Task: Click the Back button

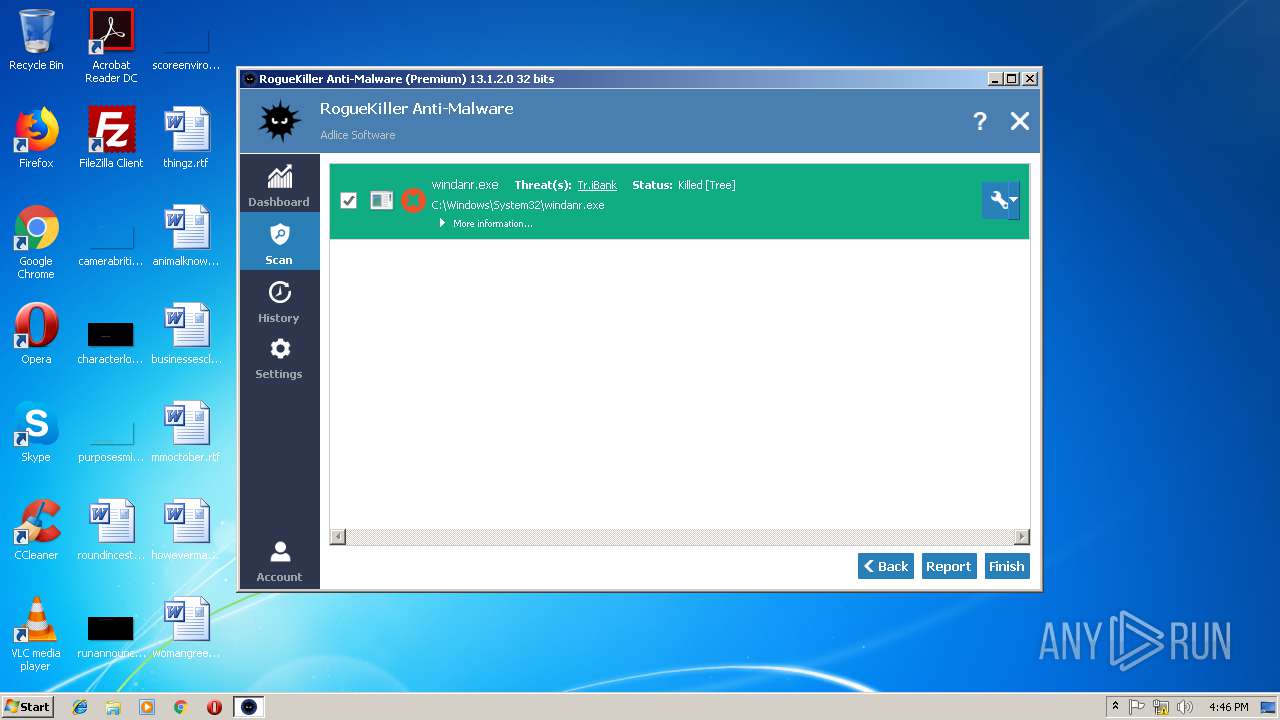Action: pyautogui.click(x=886, y=566)
